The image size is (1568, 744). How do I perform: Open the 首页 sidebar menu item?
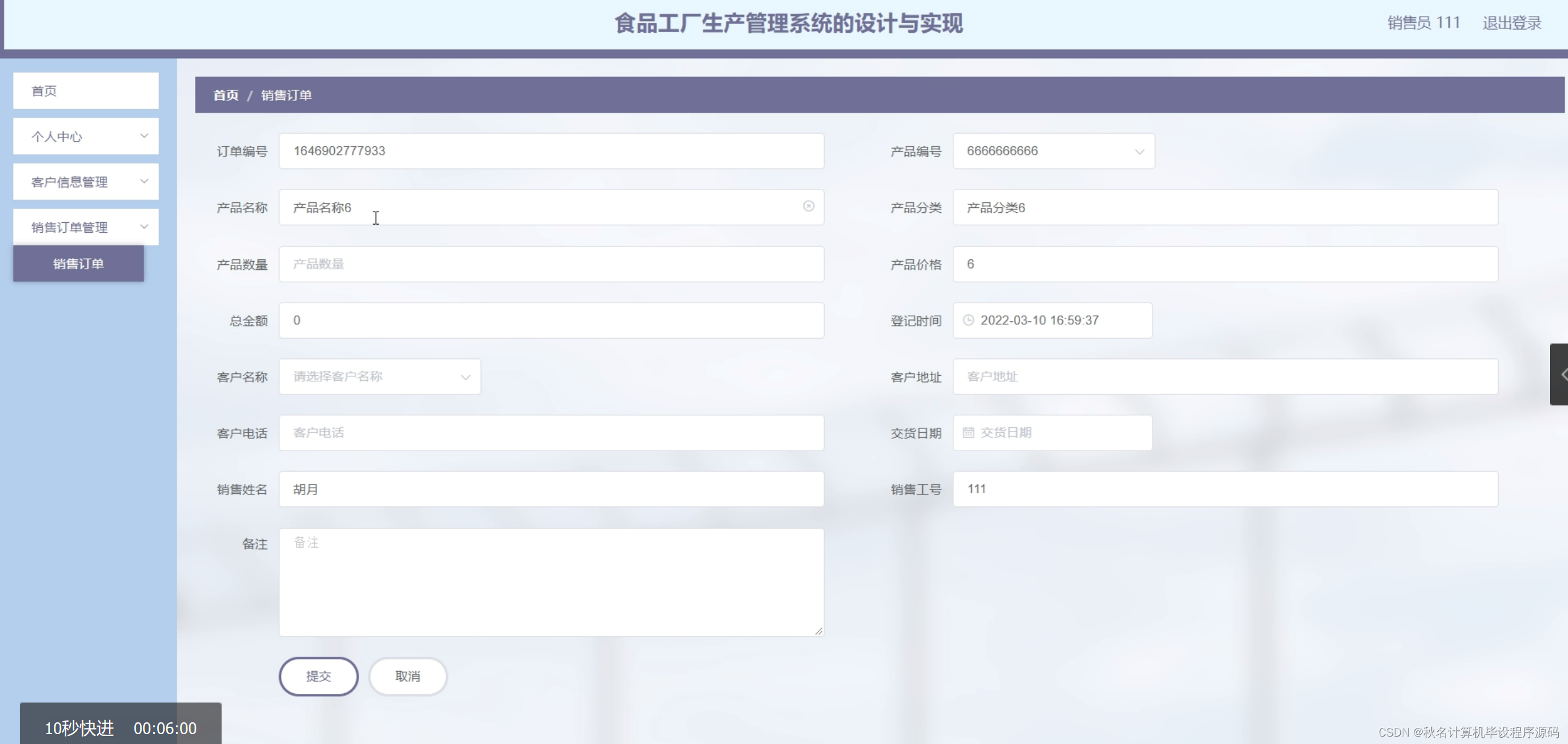[x=85, y=91]
